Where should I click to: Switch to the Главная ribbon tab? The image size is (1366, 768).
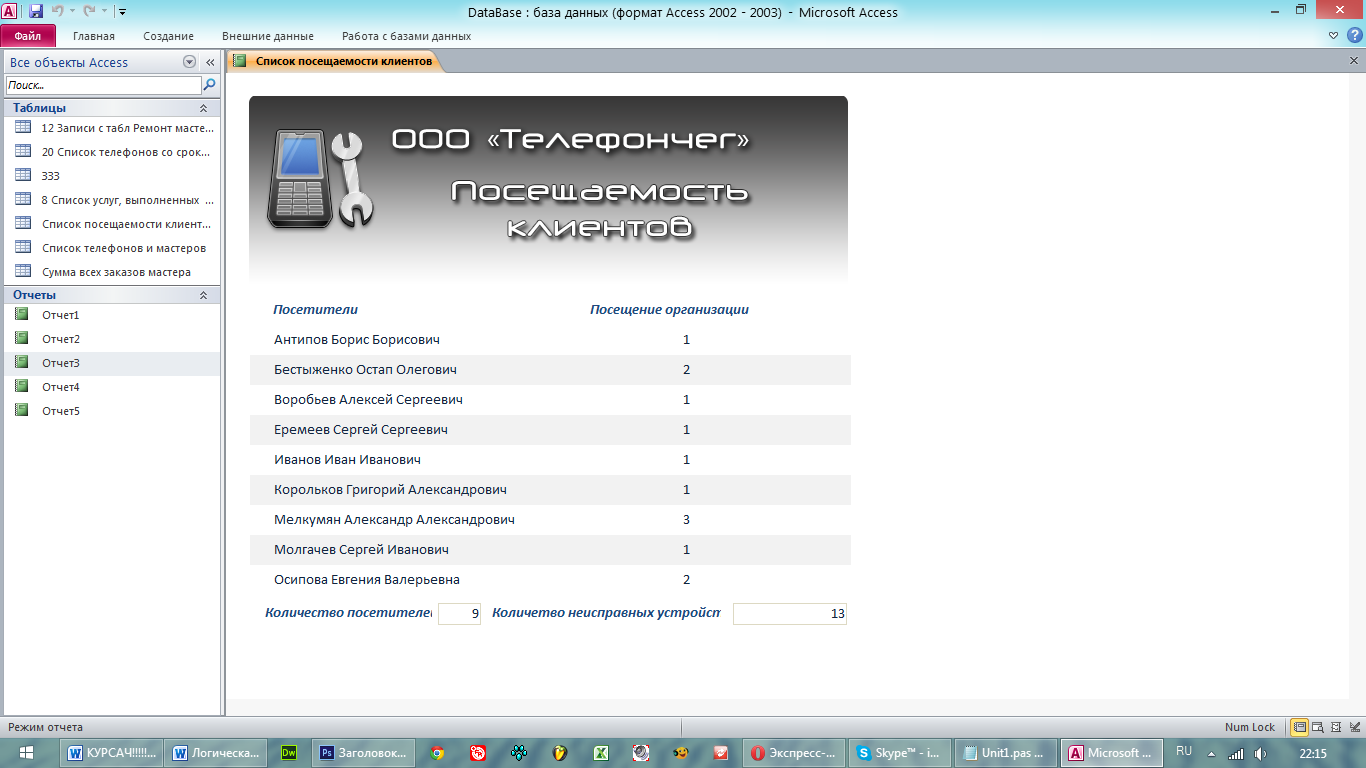pos(94,36)
